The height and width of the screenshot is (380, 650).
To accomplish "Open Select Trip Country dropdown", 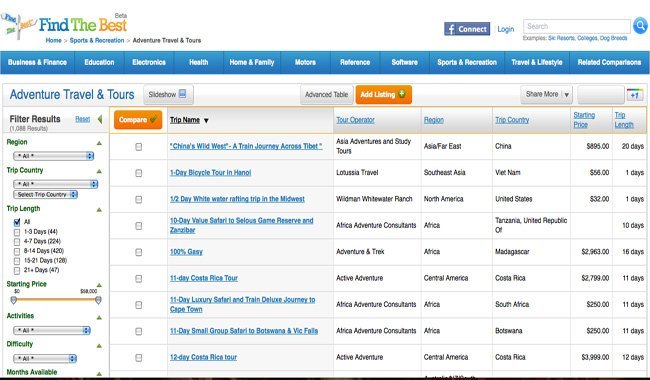I will (x=46, y=194).
